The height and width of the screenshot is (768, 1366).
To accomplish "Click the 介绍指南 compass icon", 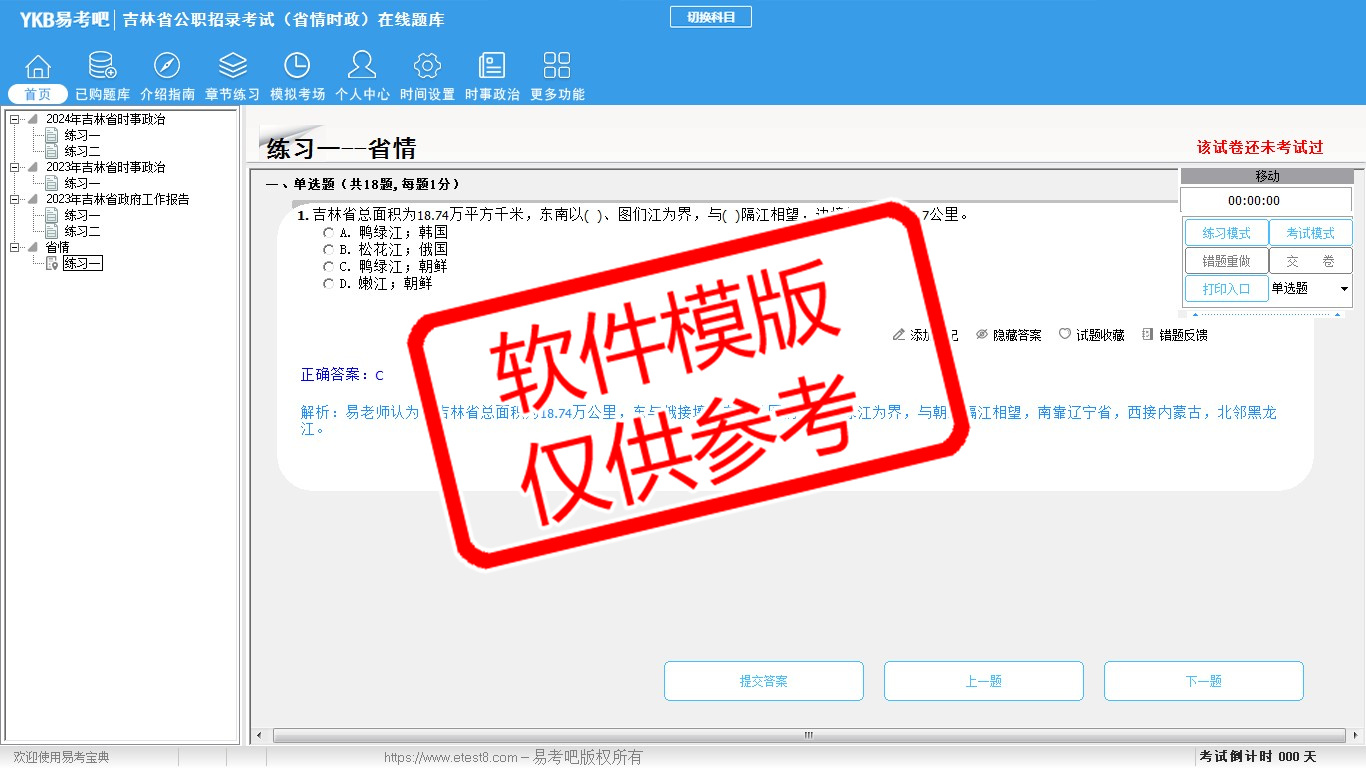I will tap(167, 66).
